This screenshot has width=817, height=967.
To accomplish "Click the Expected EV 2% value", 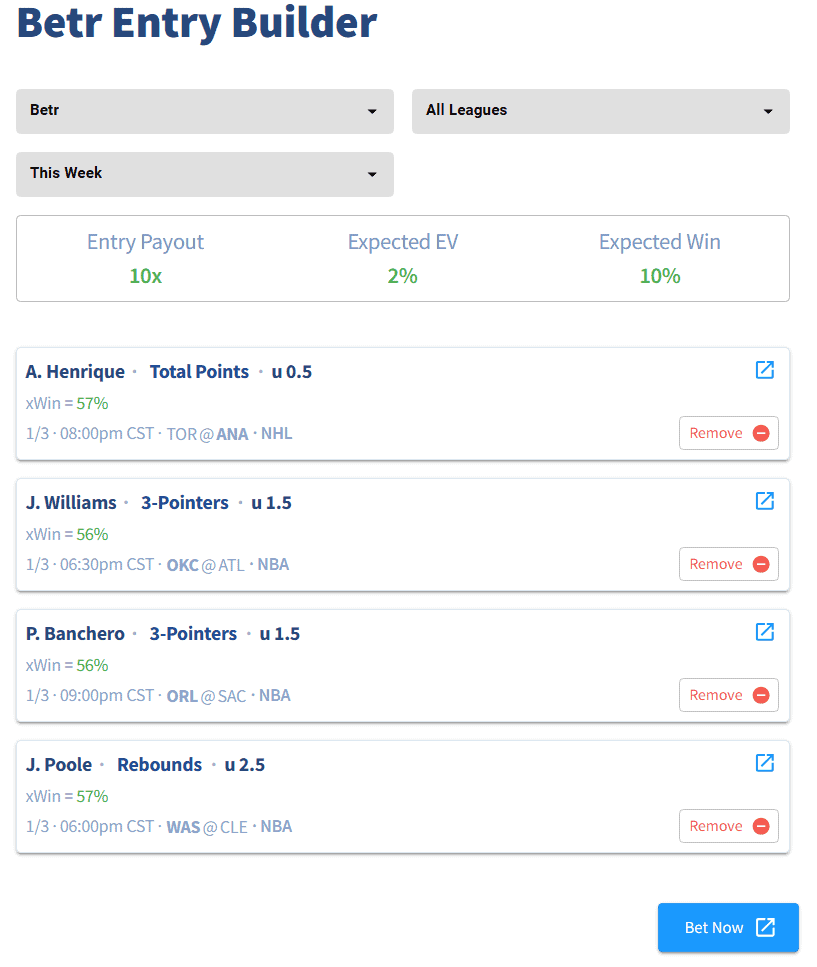I will coord(403,276).
